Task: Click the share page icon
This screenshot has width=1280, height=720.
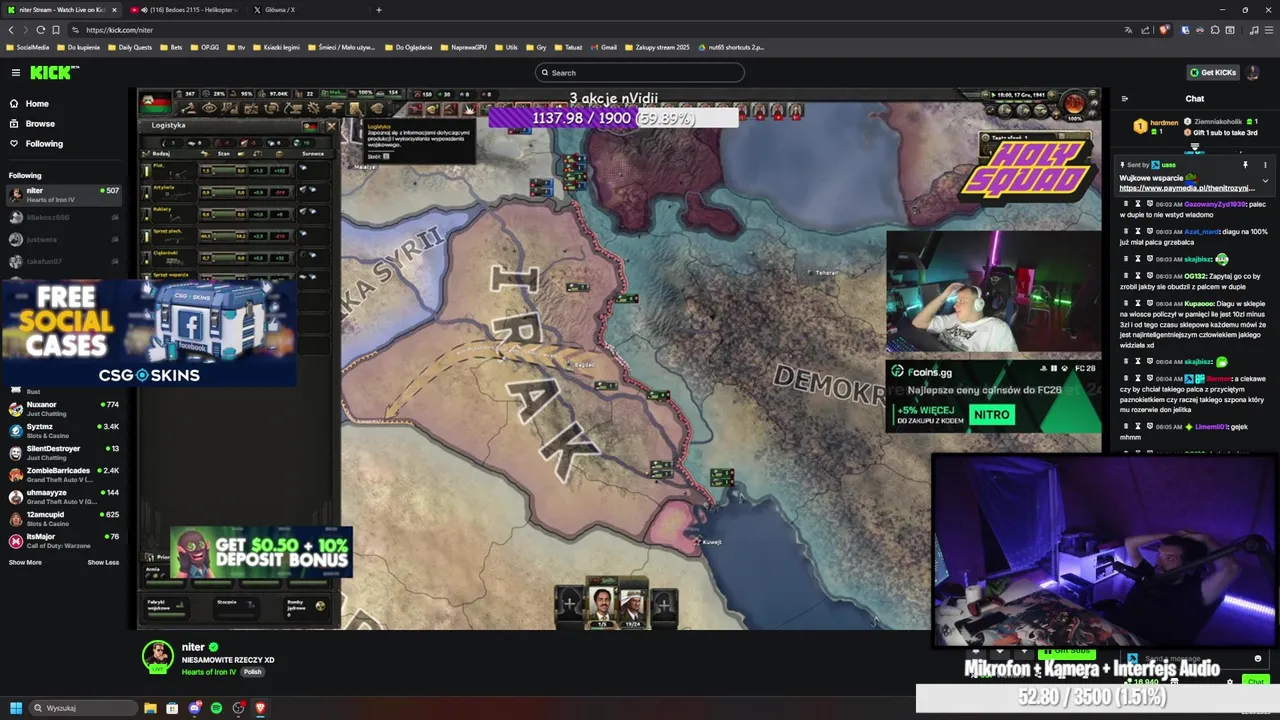Action: 1146,30
